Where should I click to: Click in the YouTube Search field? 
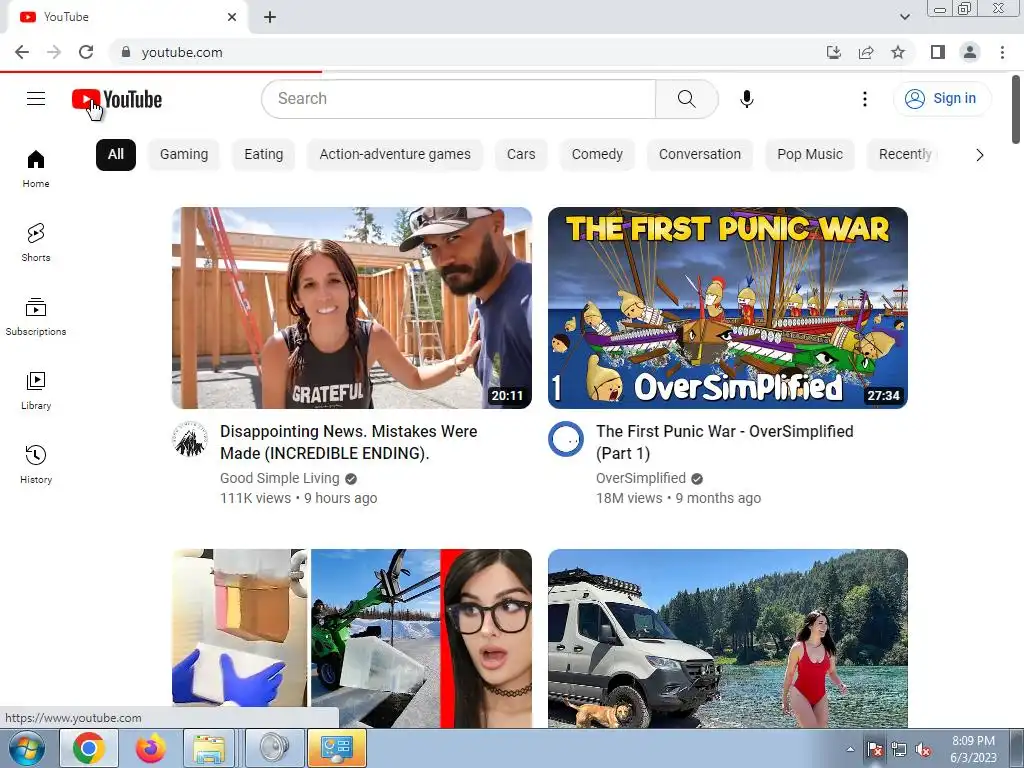pos(459,99)
